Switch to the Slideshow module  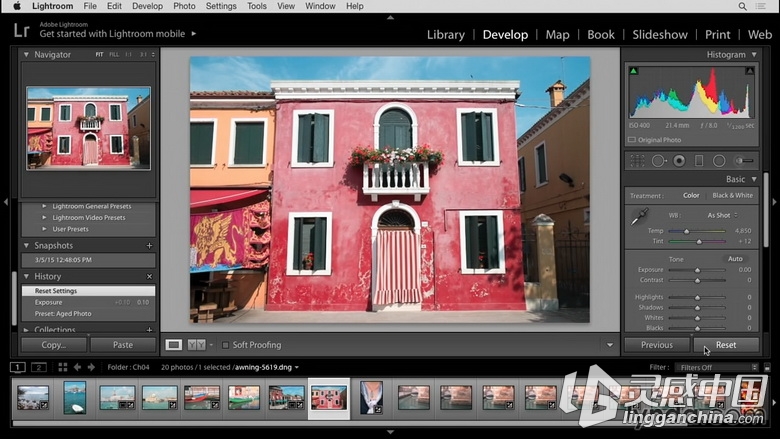coord(660,34)
